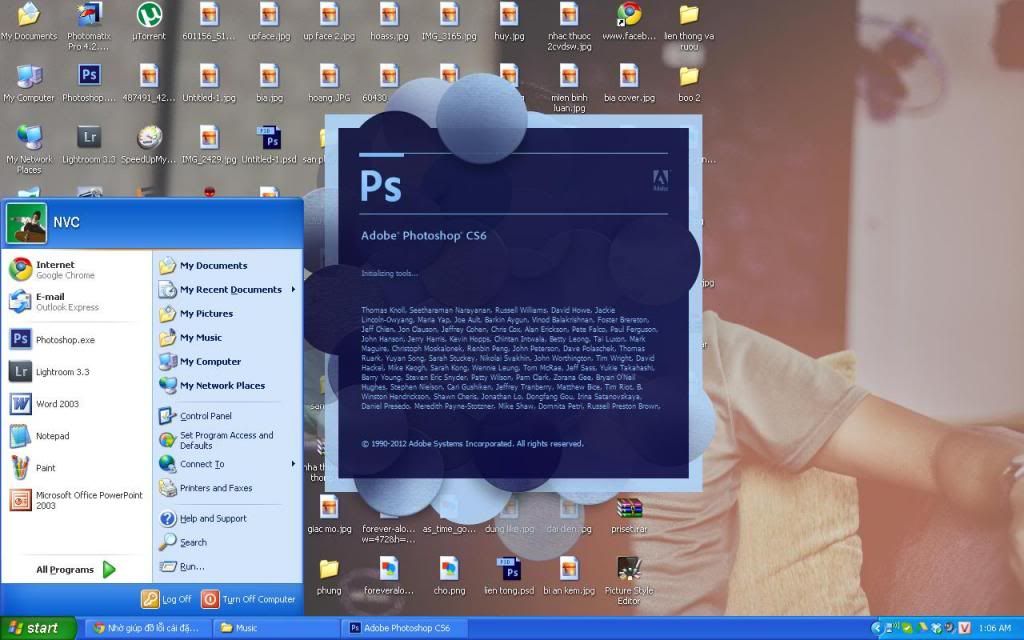Screen dimensions: 1024x640
Task: Open Paint from Start menu
Action: coord(77,468)
